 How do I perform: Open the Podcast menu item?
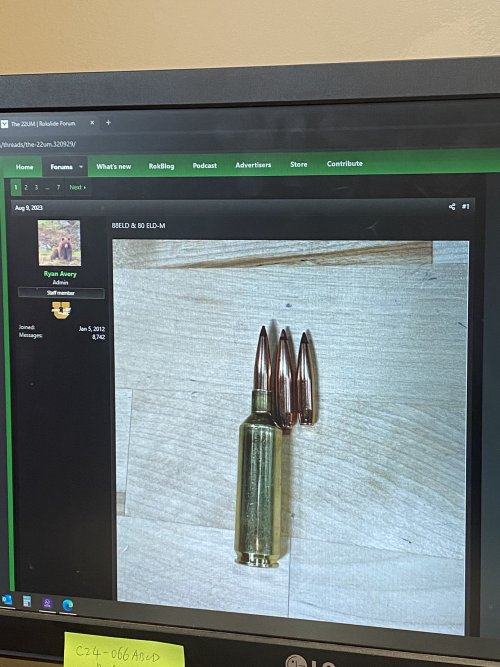(x=205, y=165)
